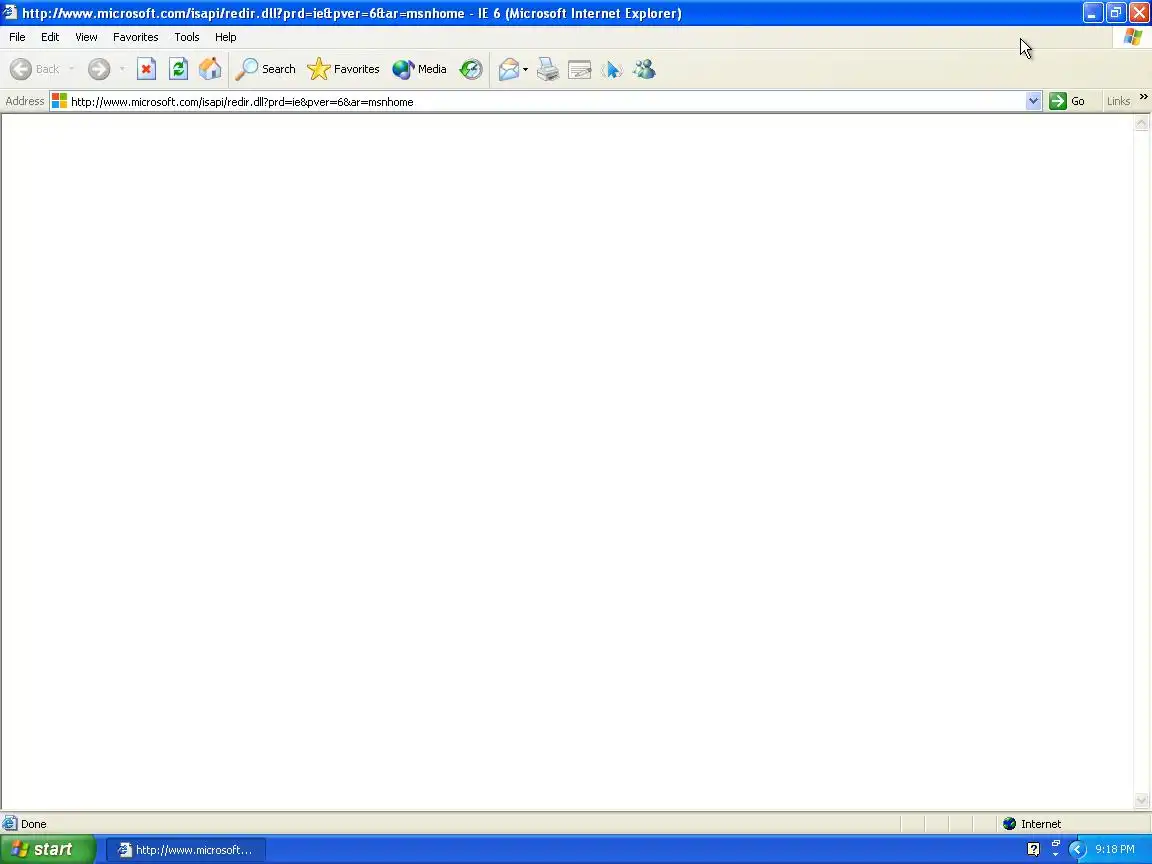
Task: Show the History pane icon
Action: (x=471, y=69)
